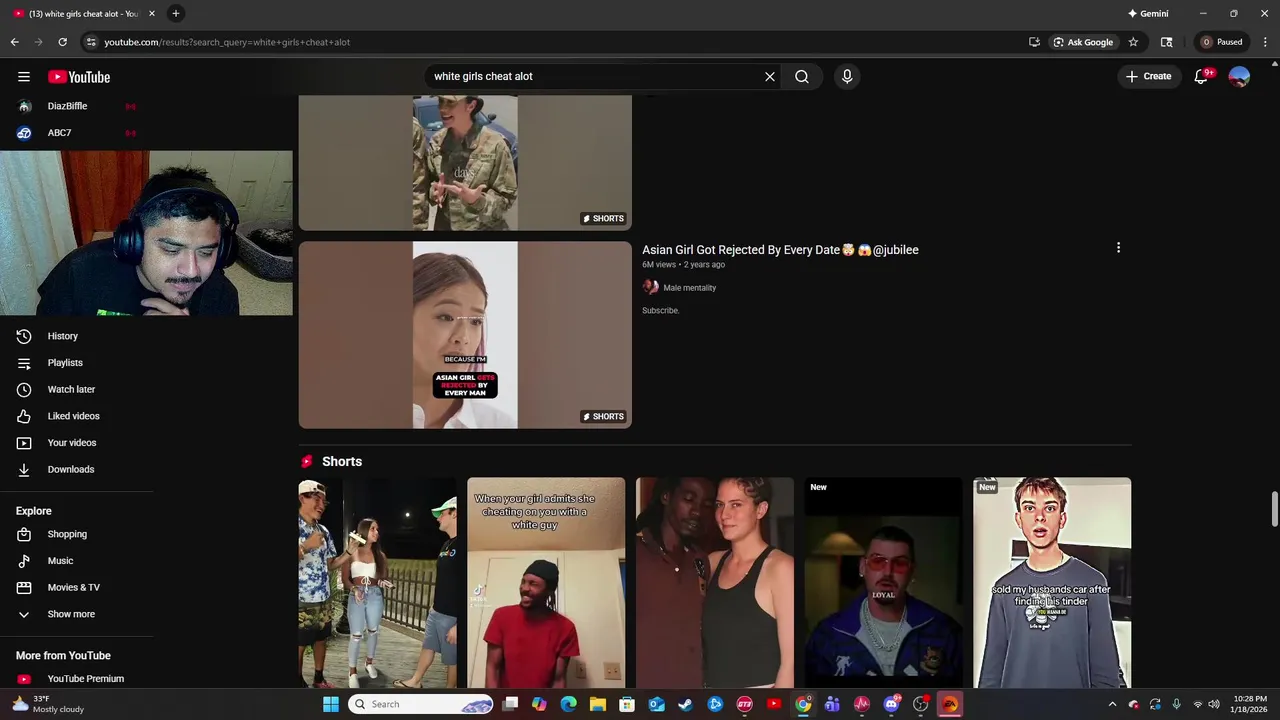Click the page scrollbar thumb

point(1274,509)
